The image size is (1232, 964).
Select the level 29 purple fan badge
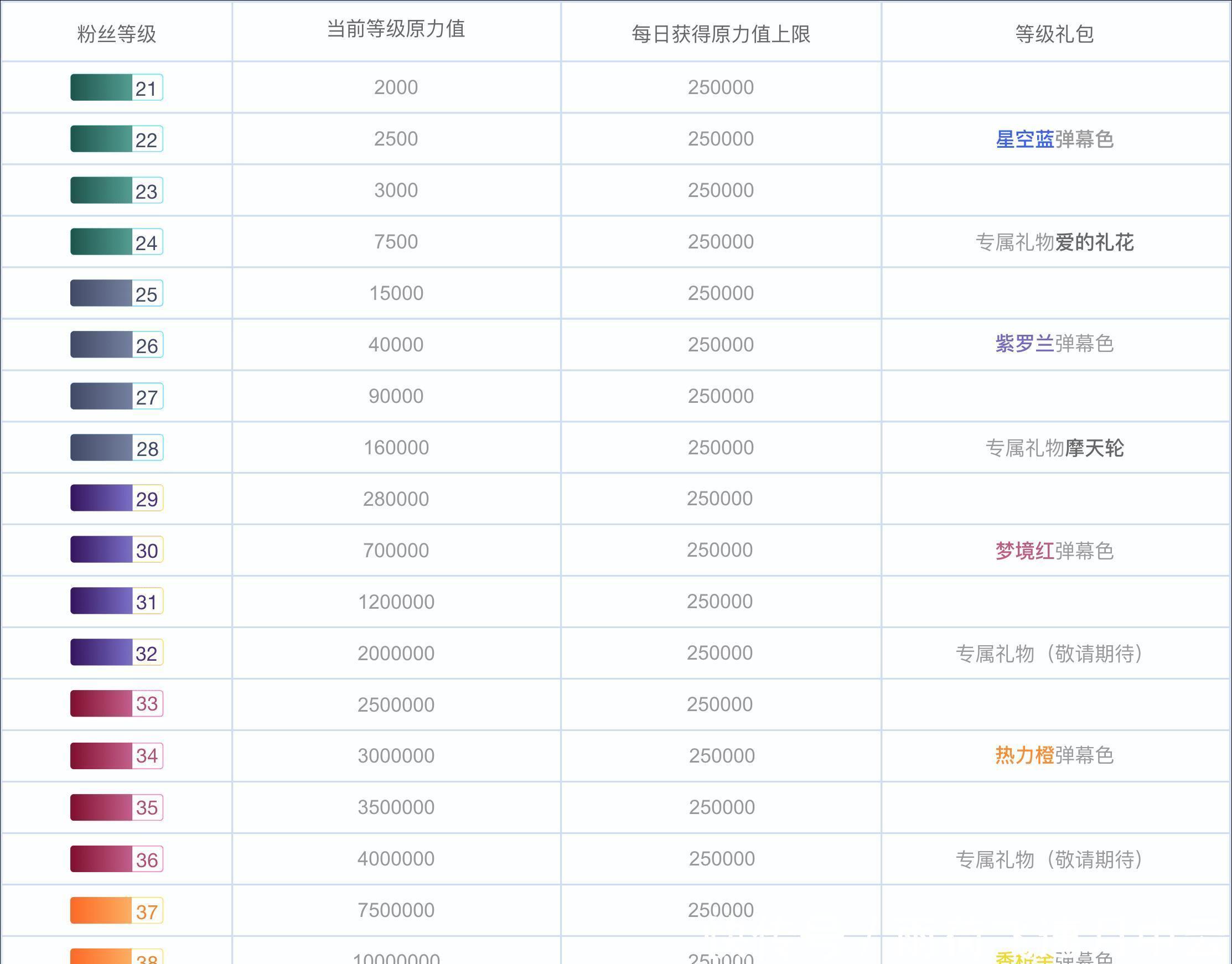116,499
